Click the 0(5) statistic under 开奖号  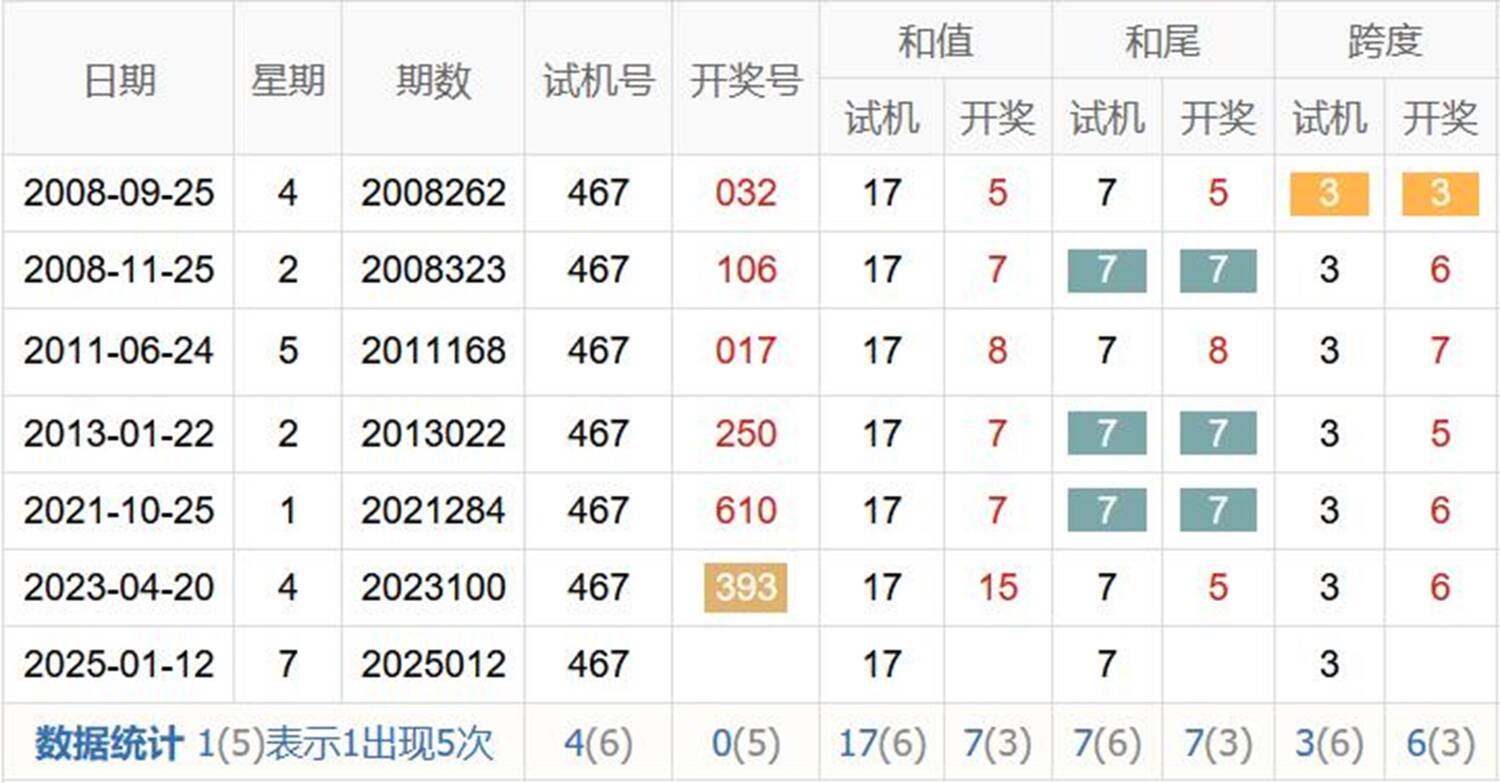(x=746, y=744)
